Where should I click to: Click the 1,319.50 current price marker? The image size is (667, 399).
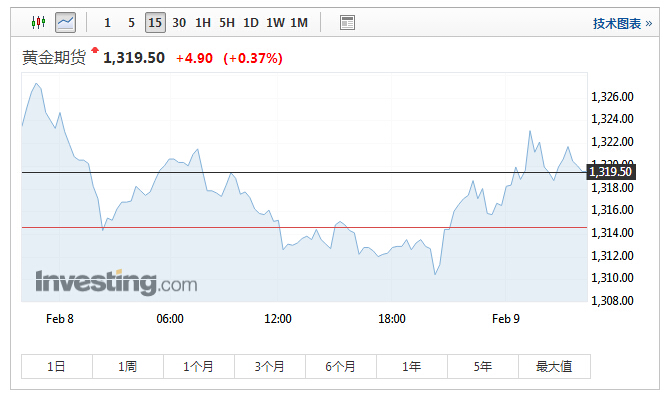tap(611, 172)
